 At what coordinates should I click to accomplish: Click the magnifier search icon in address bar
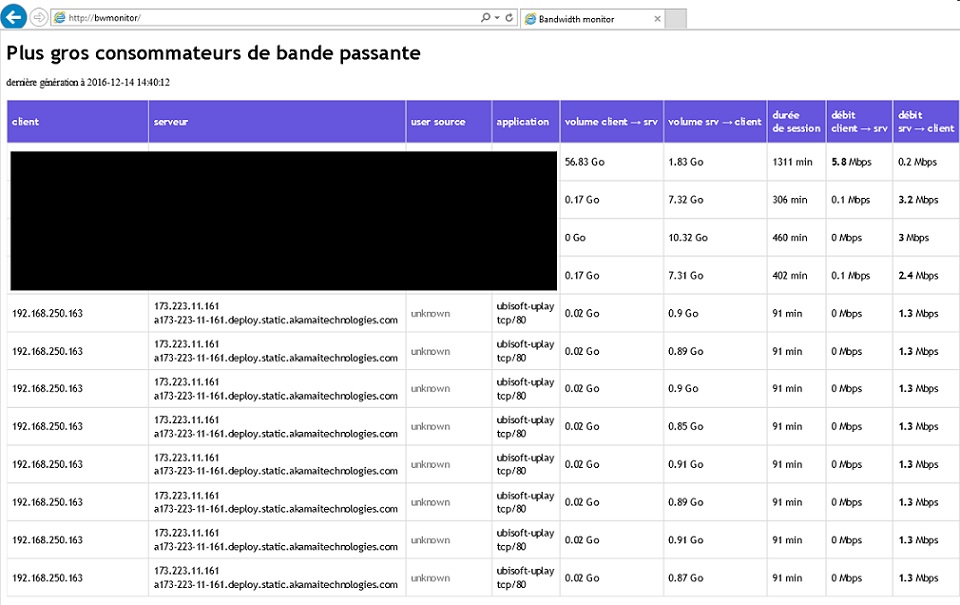pos(485,18)
